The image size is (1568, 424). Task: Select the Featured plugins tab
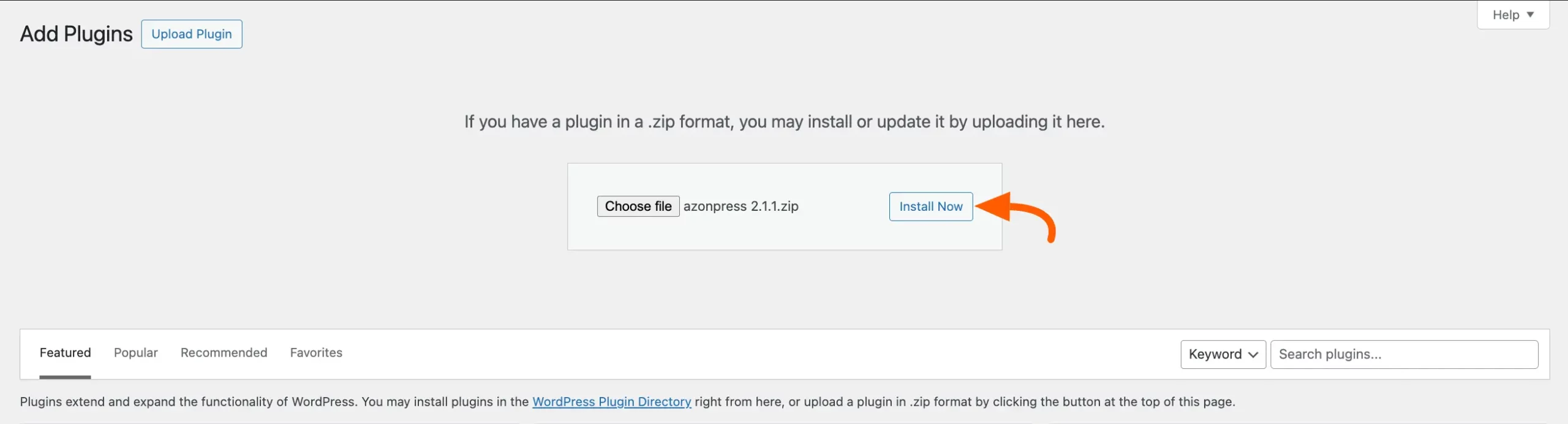pos(65,352)
